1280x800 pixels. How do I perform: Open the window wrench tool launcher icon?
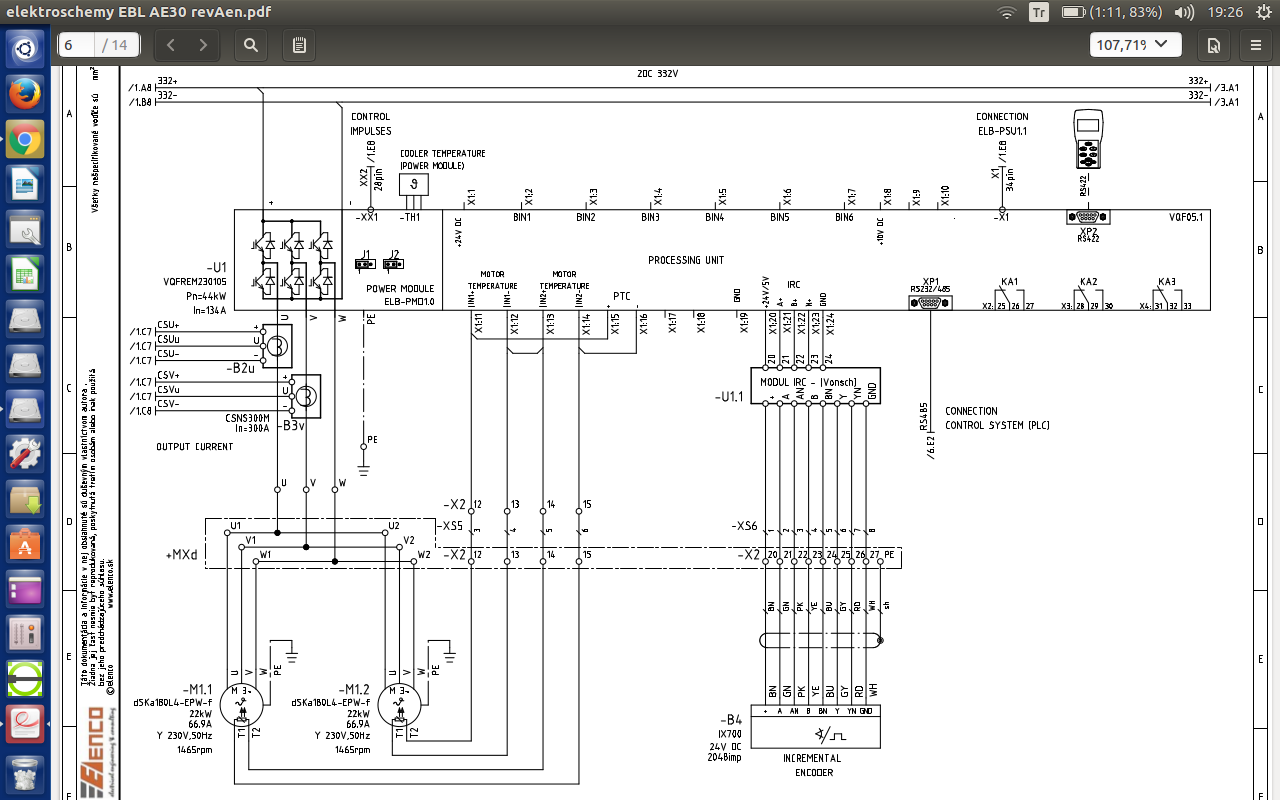click(x=25, y=230)
